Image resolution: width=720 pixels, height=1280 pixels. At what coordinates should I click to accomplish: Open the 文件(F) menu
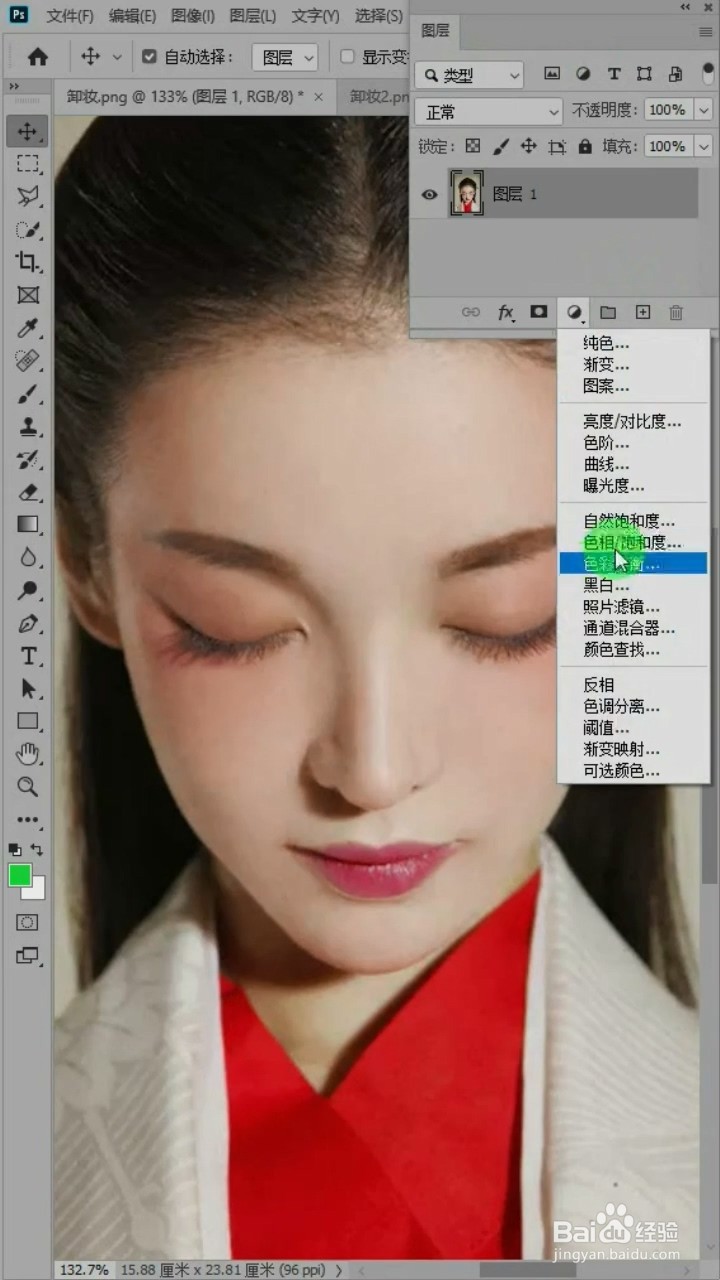(70, 16)
